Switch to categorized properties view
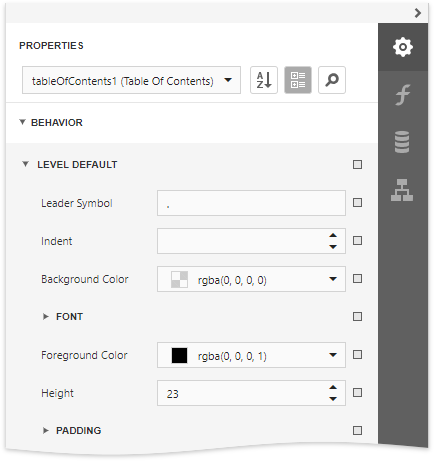 (298, 80)
